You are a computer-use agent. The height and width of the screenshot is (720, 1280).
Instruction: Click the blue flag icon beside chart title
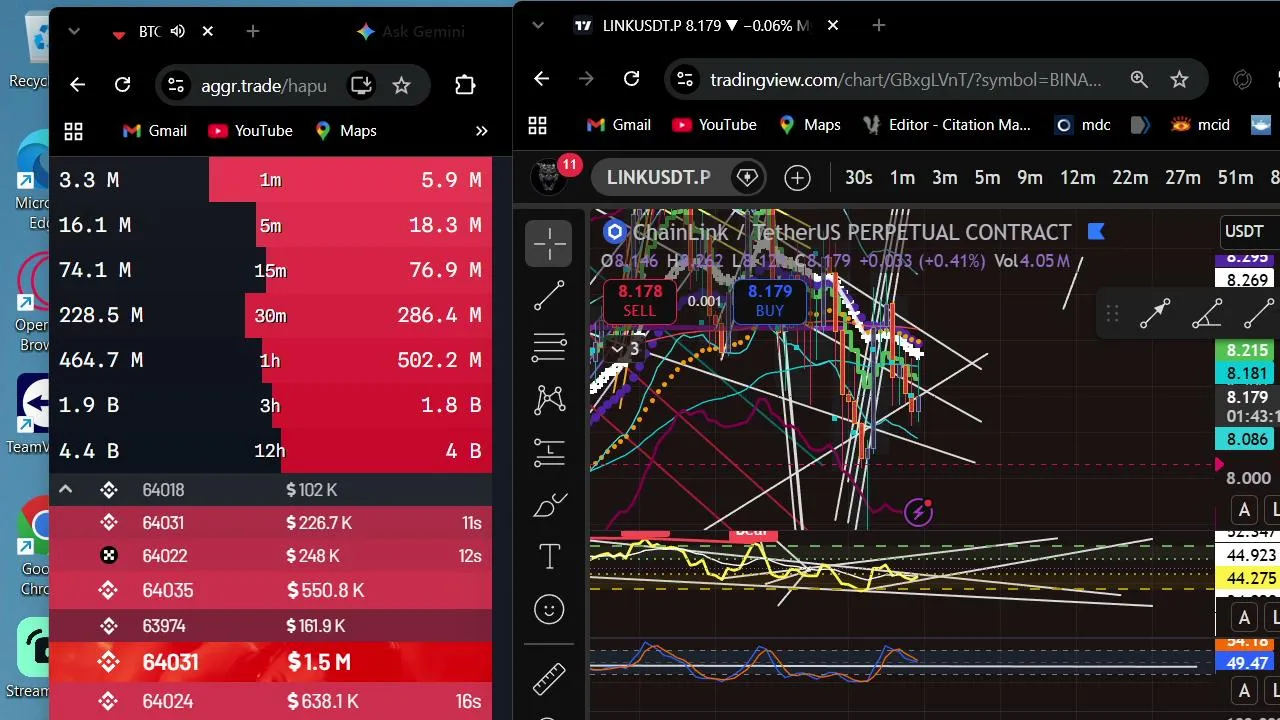pyautogui.click(x=1095, y=232)
